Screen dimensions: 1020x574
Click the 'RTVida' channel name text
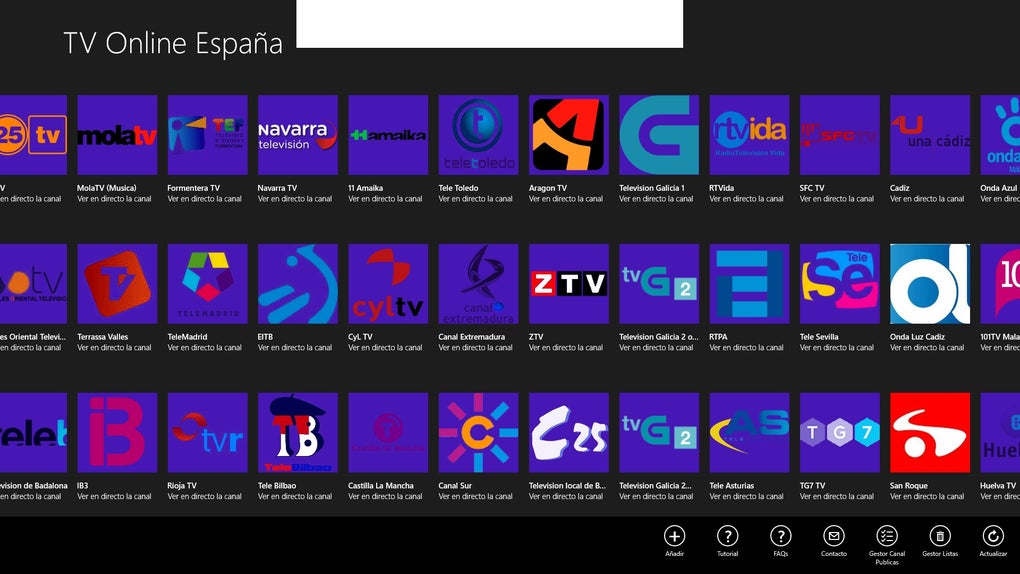point(721,188)
